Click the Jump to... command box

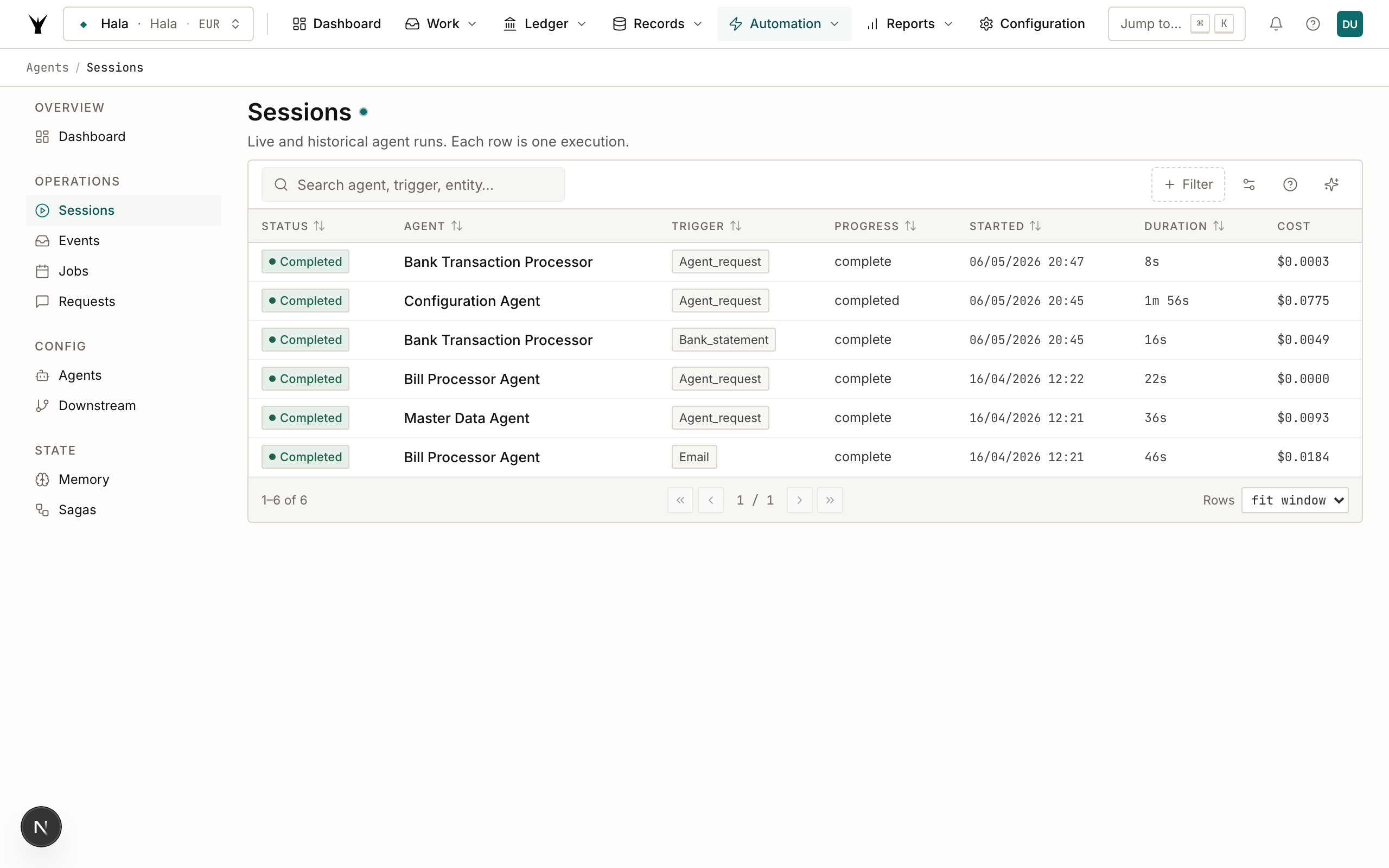point(1176,23)
